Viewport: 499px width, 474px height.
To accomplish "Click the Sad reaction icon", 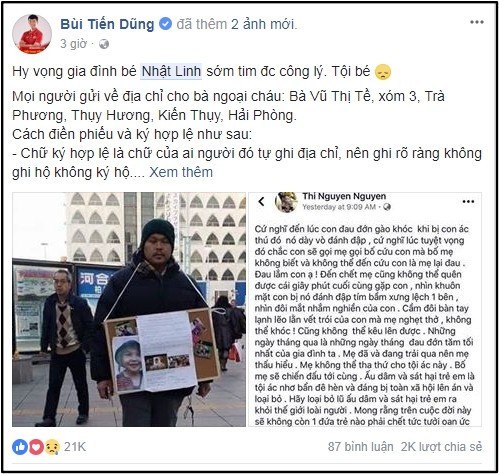I will click(52, 447).
